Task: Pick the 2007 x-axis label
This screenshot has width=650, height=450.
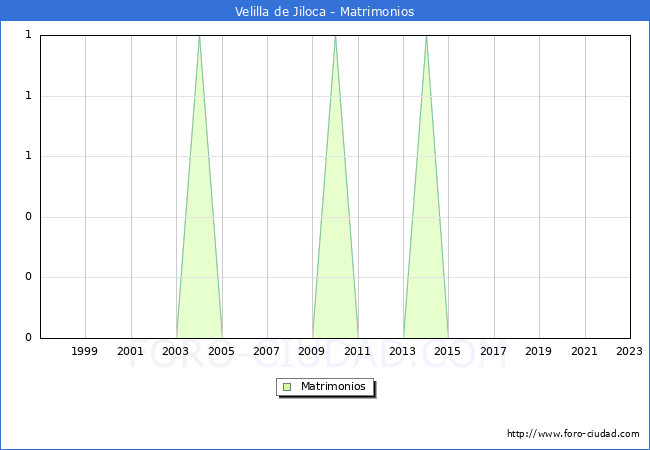Action: pyautogui.click(x=267, y=351)
